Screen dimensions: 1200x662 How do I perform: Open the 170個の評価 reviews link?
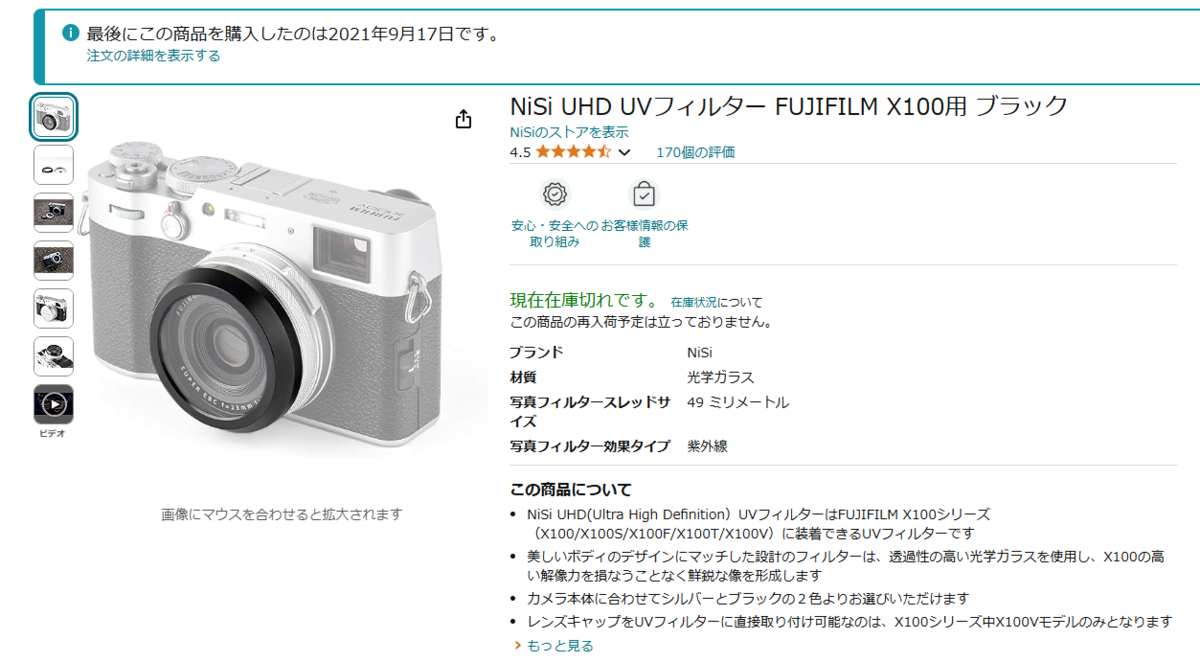click(695, 152)
